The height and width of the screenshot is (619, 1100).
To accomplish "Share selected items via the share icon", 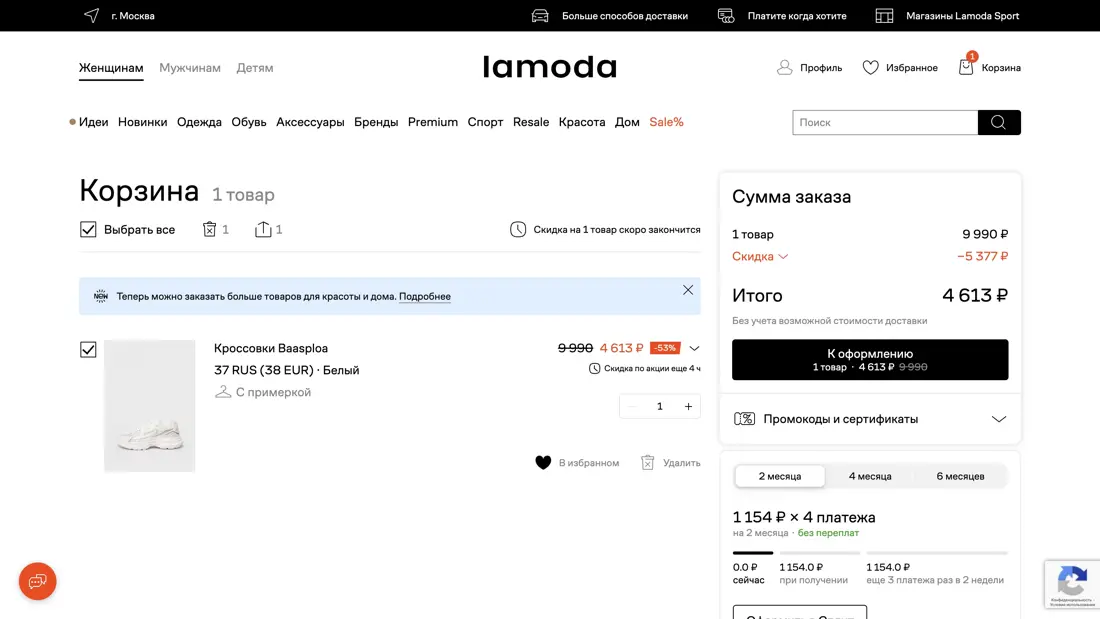I will [x=261, y=229].
